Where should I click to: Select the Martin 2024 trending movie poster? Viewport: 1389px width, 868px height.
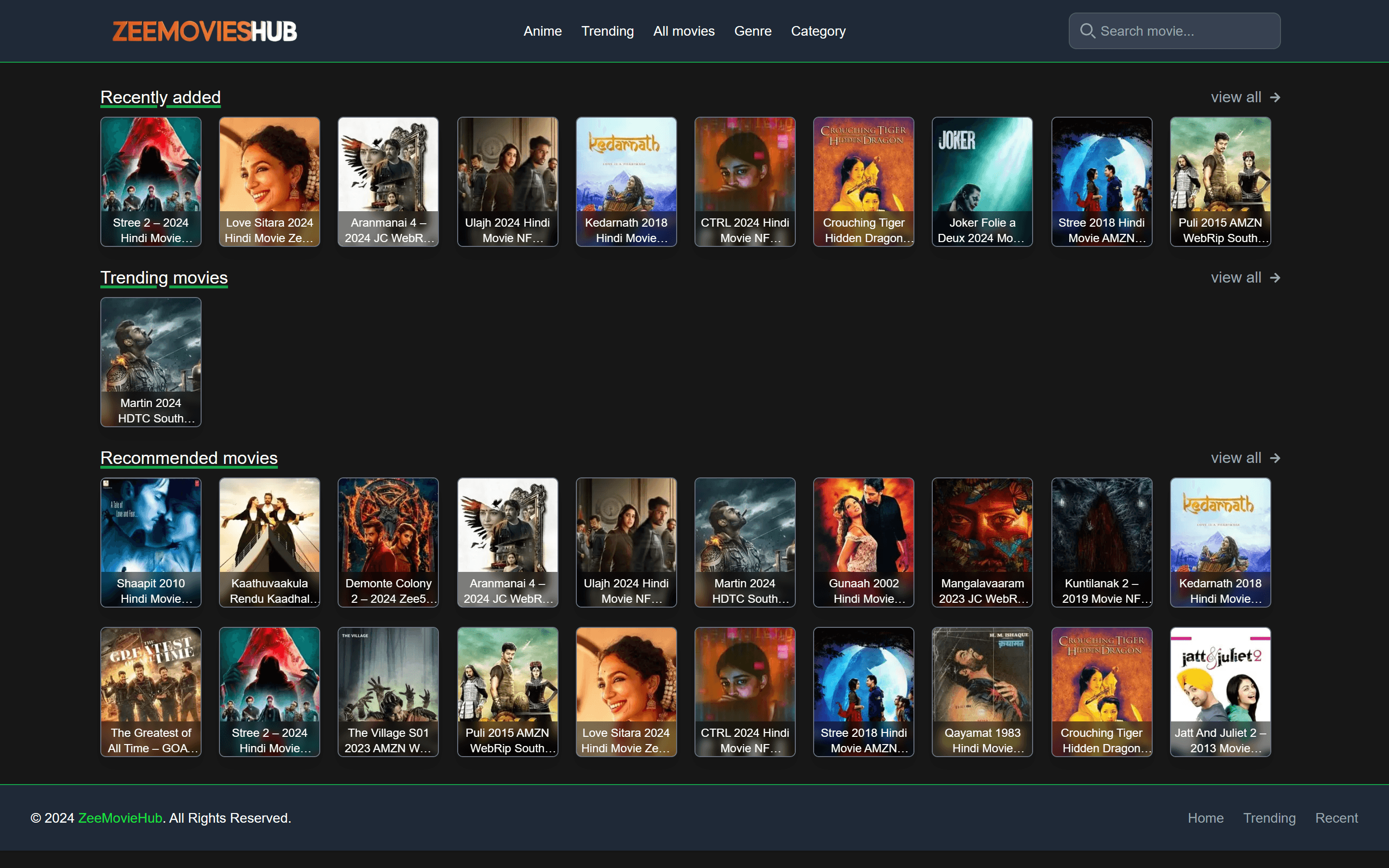(x=150, y=362)
